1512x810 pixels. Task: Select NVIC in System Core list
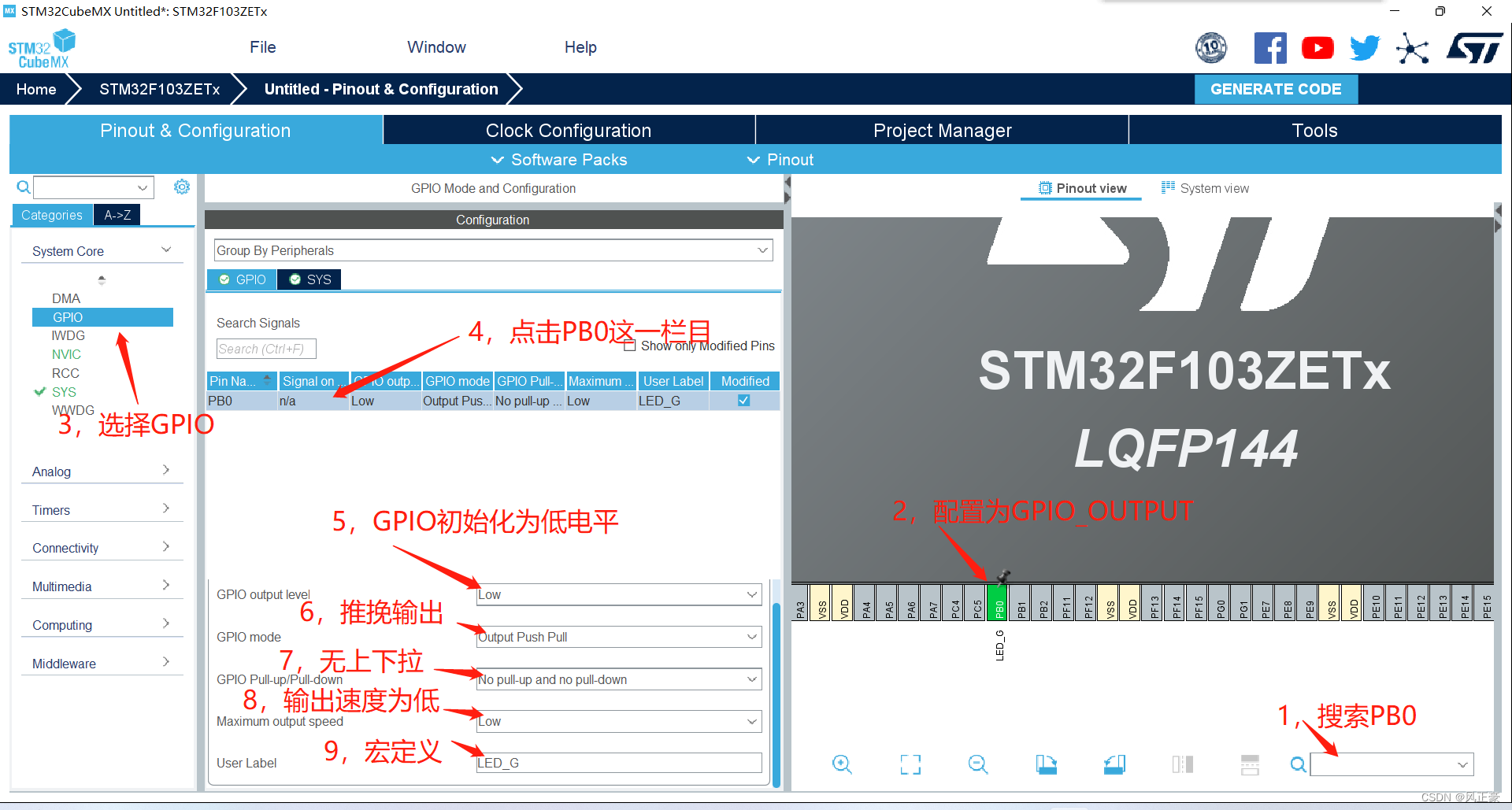66,354
